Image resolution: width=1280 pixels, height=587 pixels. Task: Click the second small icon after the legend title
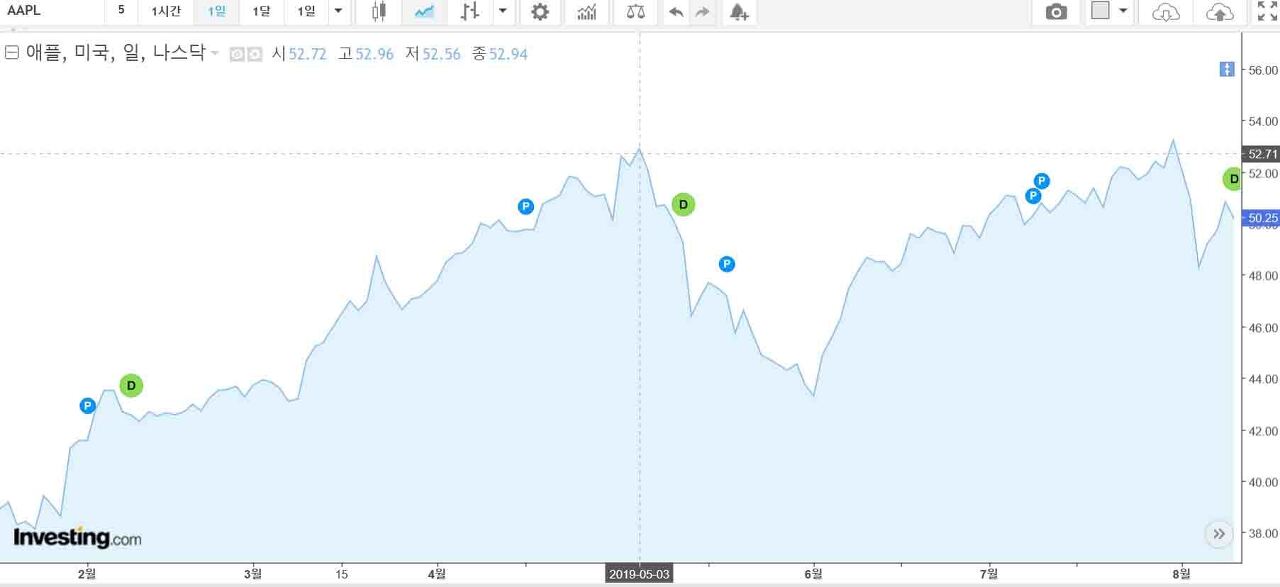coord(254,54)
